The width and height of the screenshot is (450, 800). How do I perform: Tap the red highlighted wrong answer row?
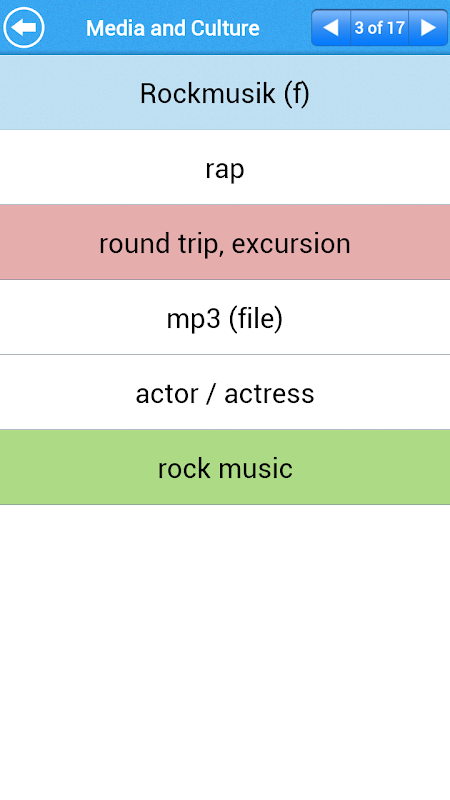[225, 242]
